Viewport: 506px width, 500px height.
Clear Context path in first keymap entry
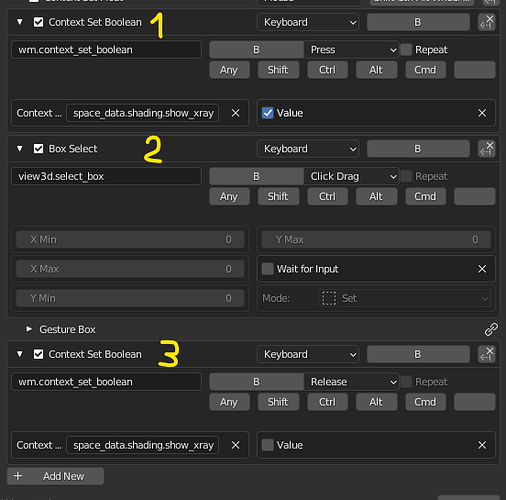click(x=235, y=113)
